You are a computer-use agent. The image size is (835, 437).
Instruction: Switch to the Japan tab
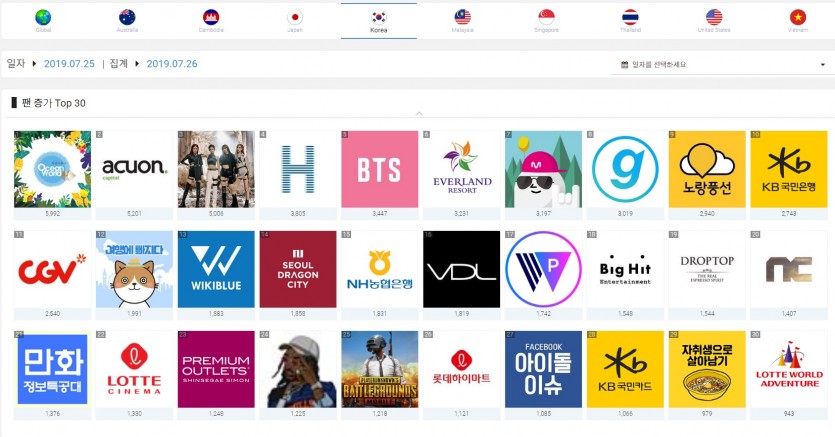point(295,19)
